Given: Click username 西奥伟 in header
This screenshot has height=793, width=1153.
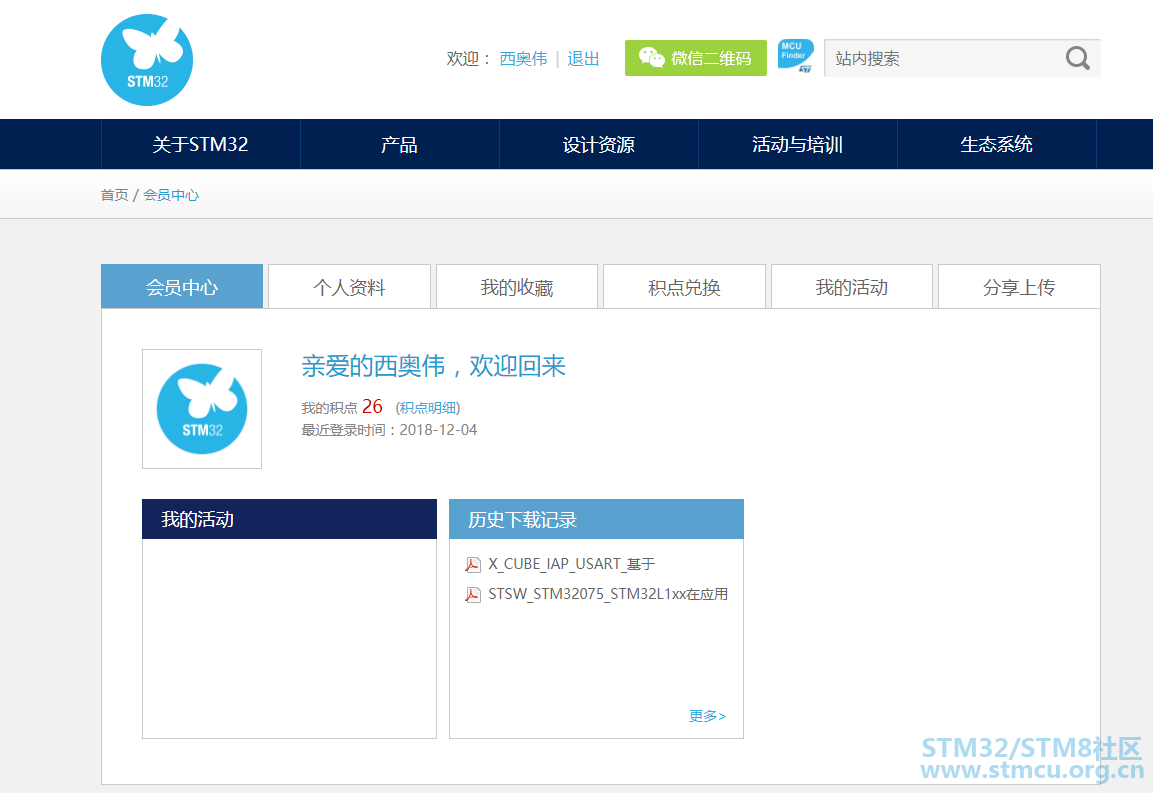Looking at the screenshot, I should [524, 59].
